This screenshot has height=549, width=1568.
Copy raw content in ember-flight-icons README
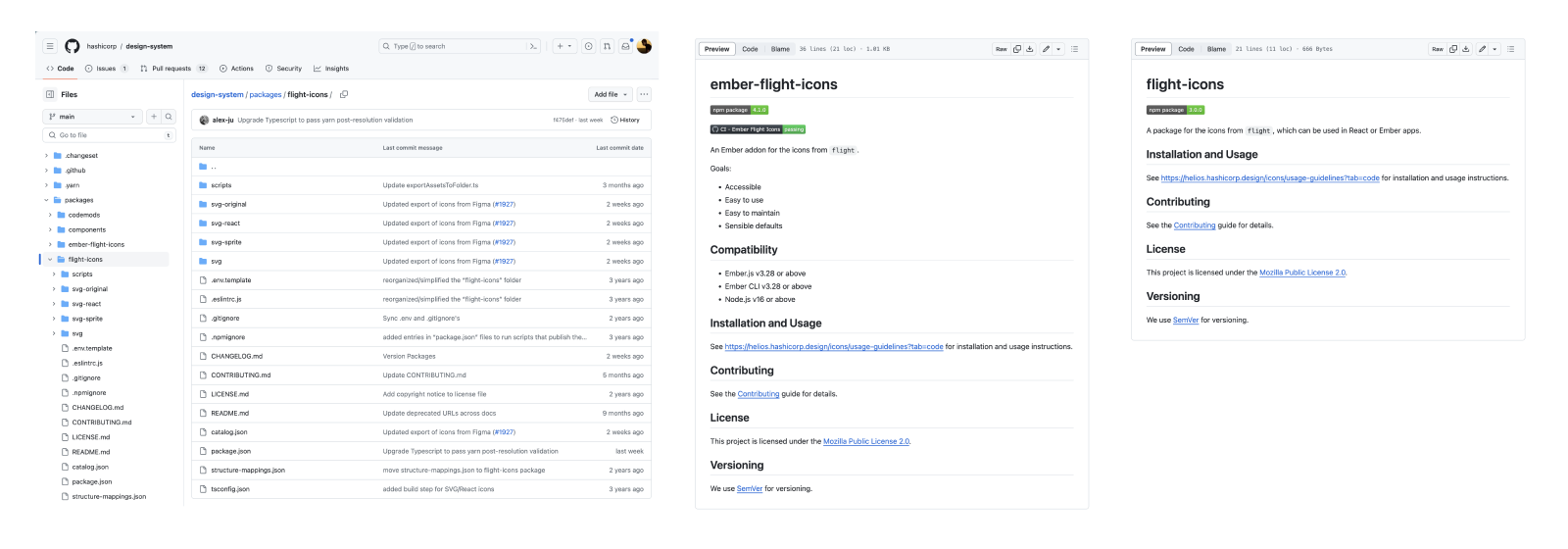pos(1017,49)
